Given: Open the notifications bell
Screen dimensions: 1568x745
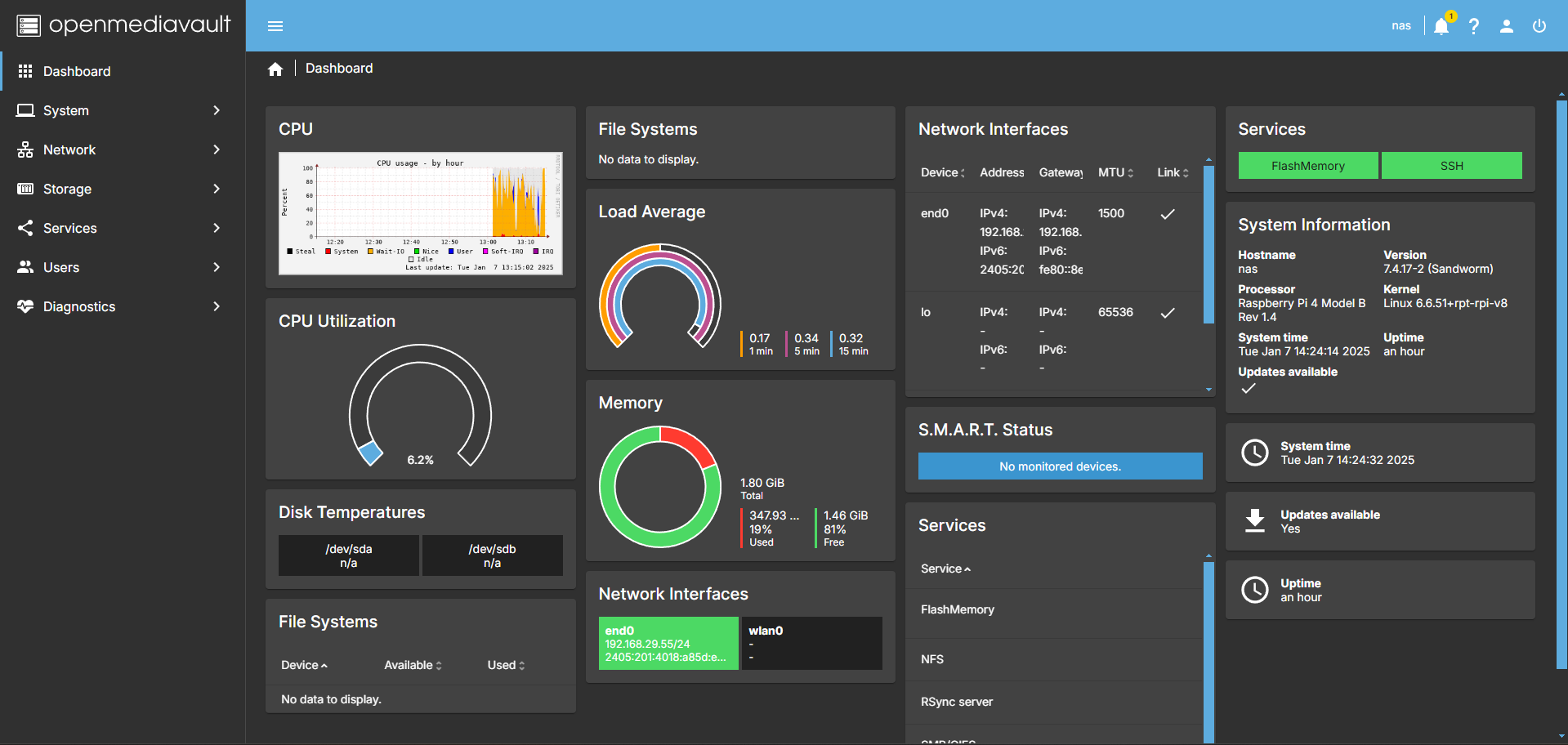Looking at the screenshot, I should click(1441, 26).
